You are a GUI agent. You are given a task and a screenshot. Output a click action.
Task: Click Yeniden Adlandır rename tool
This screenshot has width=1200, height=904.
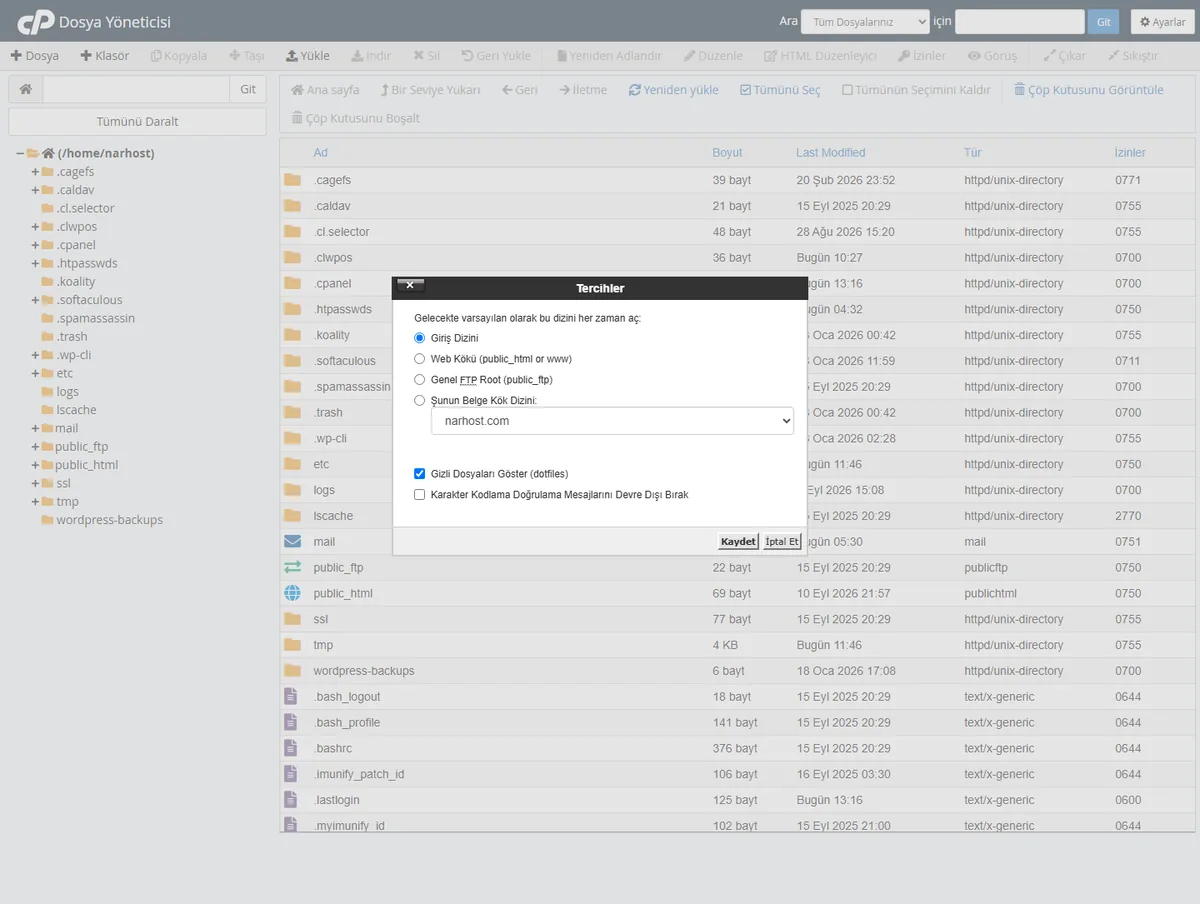(x=609, y=56)
